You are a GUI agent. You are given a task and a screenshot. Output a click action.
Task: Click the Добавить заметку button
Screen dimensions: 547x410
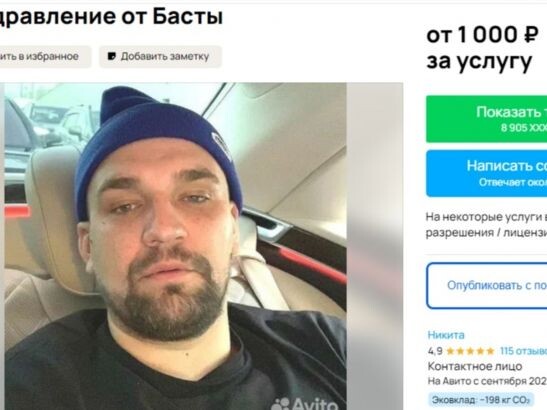[x=160, y=56]
